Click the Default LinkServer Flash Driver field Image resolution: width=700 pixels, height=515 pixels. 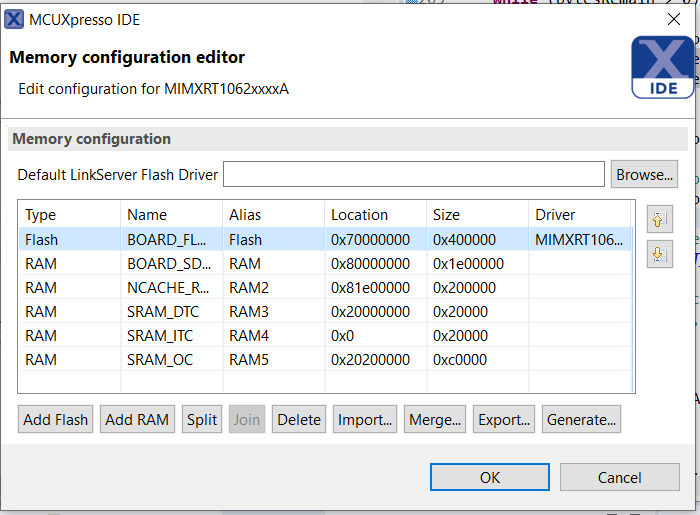pos(413,174)
